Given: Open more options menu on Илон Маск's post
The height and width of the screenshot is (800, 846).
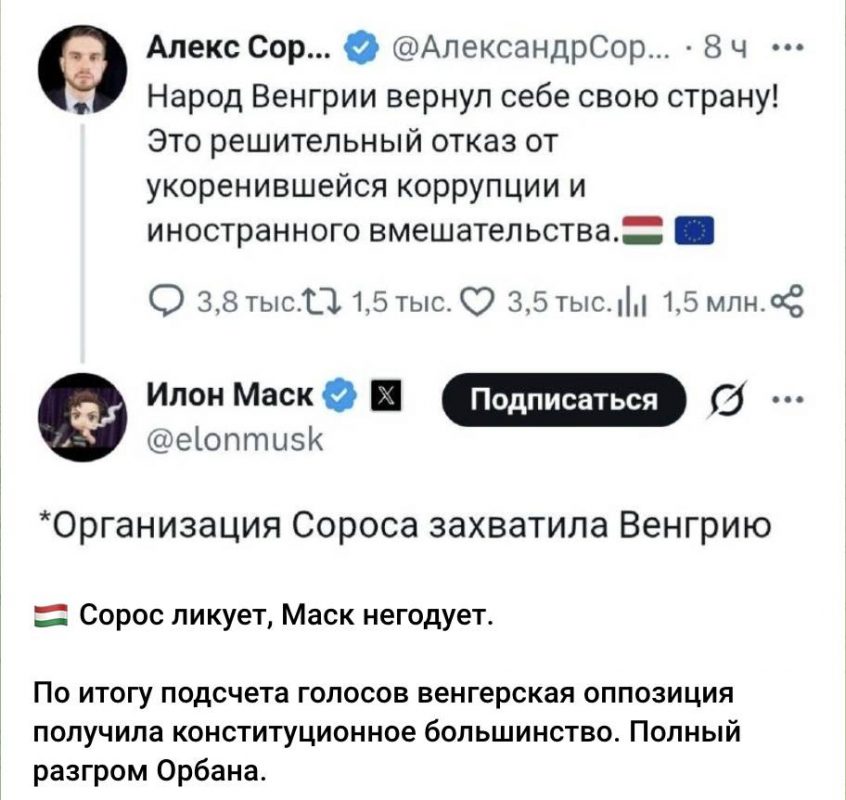Looking at the screenshot, I should click(786, 400).
